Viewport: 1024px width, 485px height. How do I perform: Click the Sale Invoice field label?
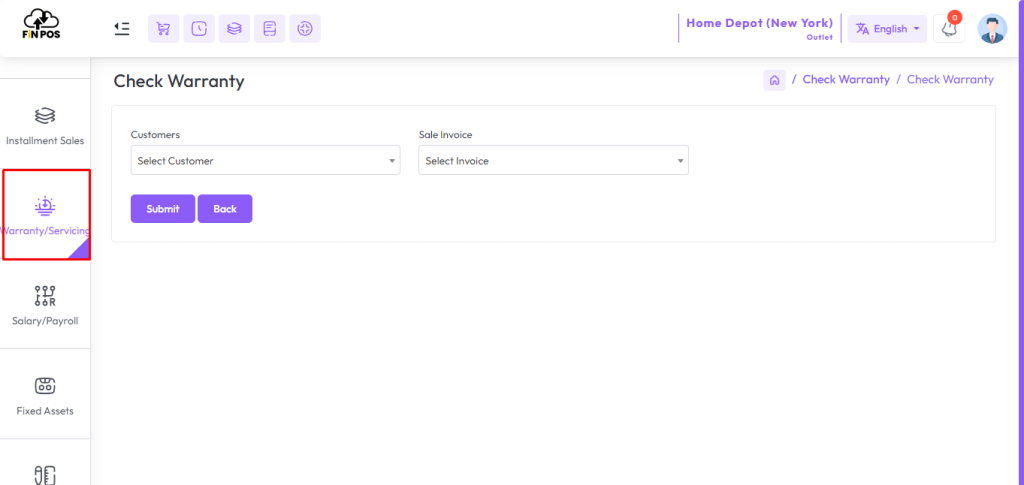(x=445, y=134)
